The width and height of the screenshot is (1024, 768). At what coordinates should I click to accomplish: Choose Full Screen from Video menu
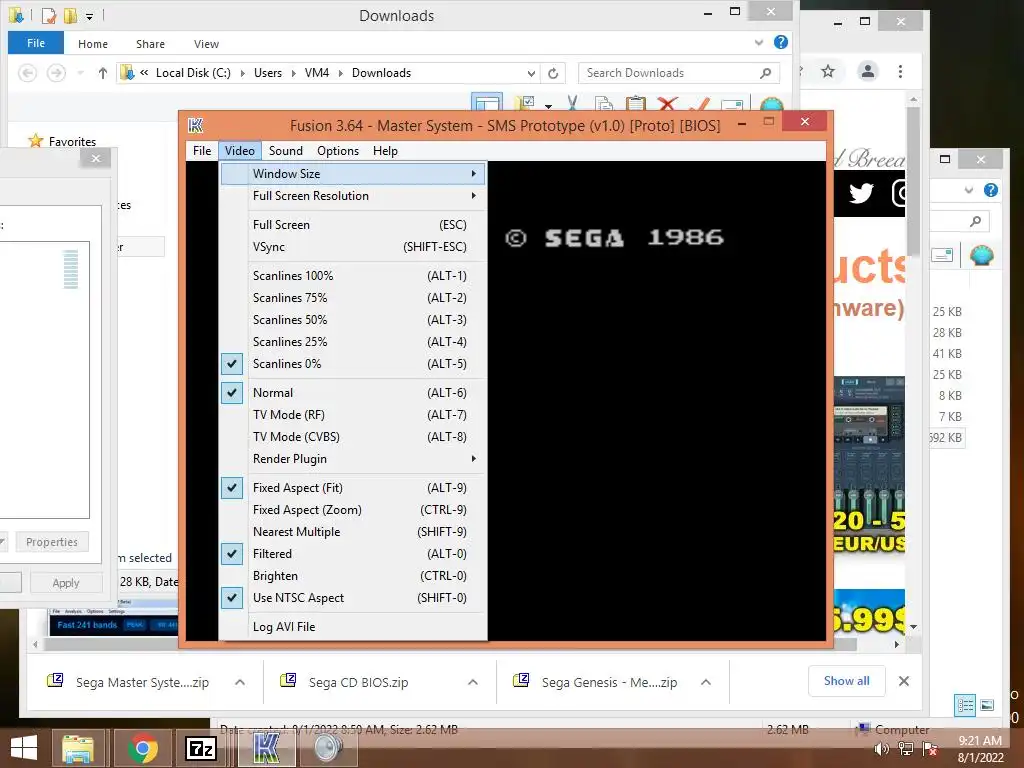353,225
